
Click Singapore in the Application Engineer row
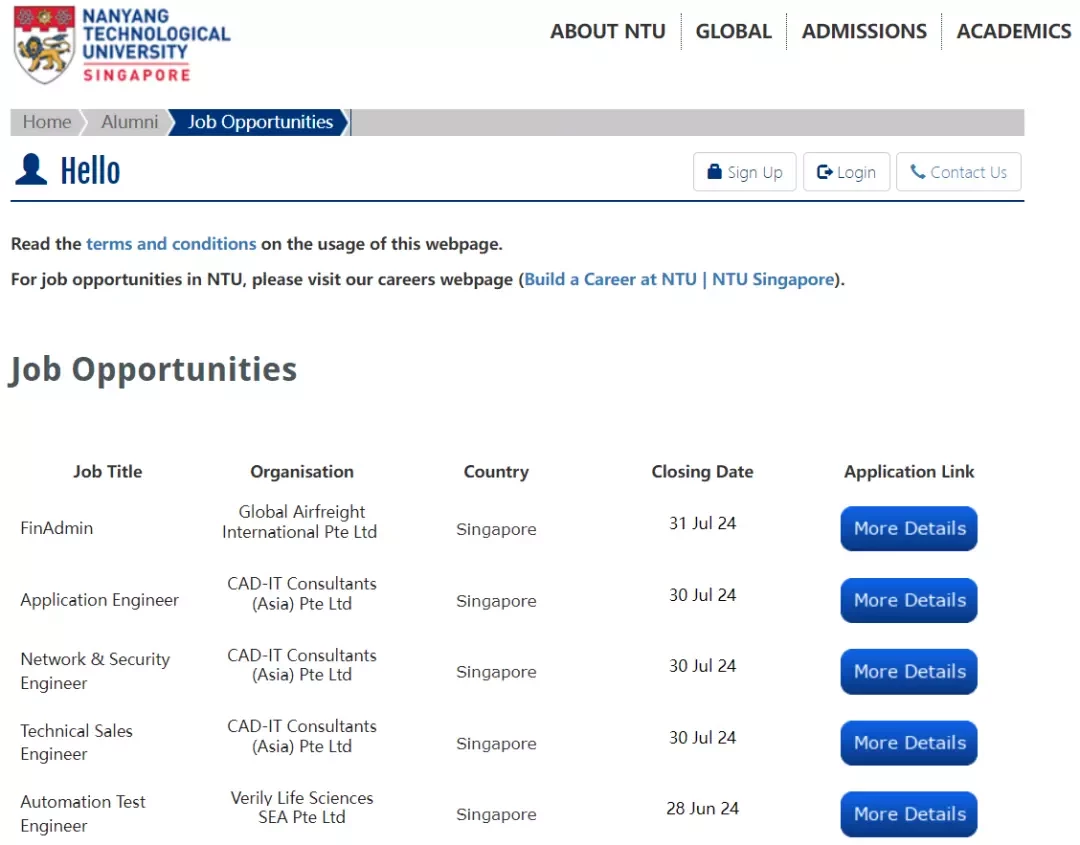496,601
